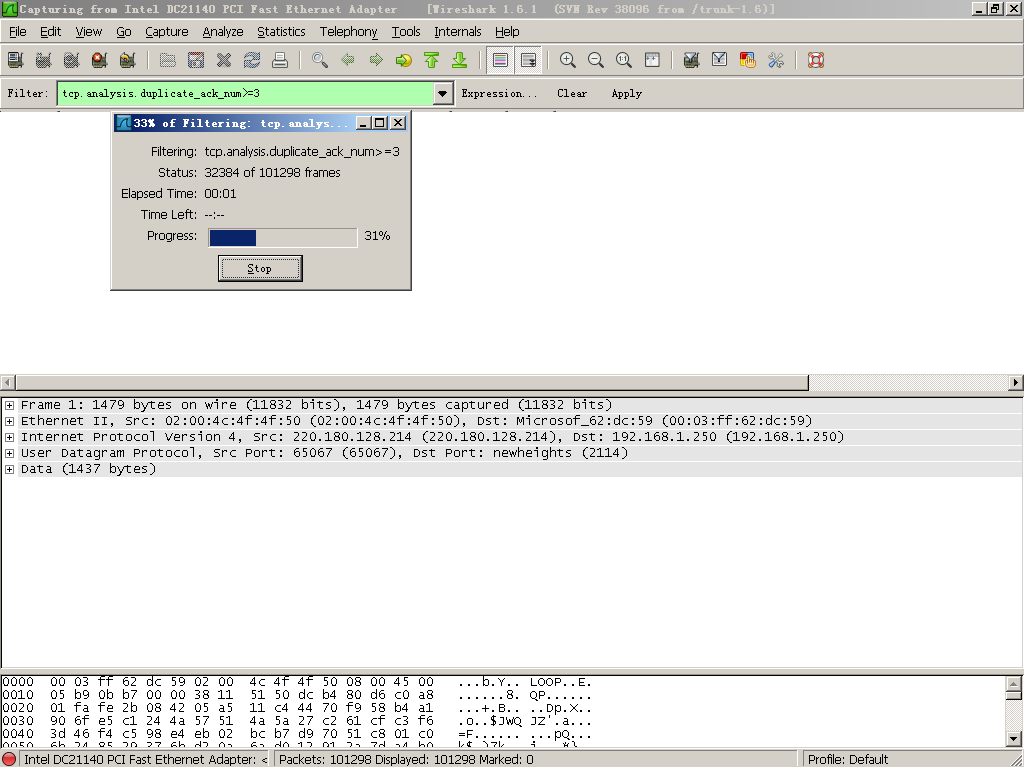Viewport: 1024px width, 768px height.
Task: Save this capture file icon
Action: pyautogui.click(x=196, y=60)
